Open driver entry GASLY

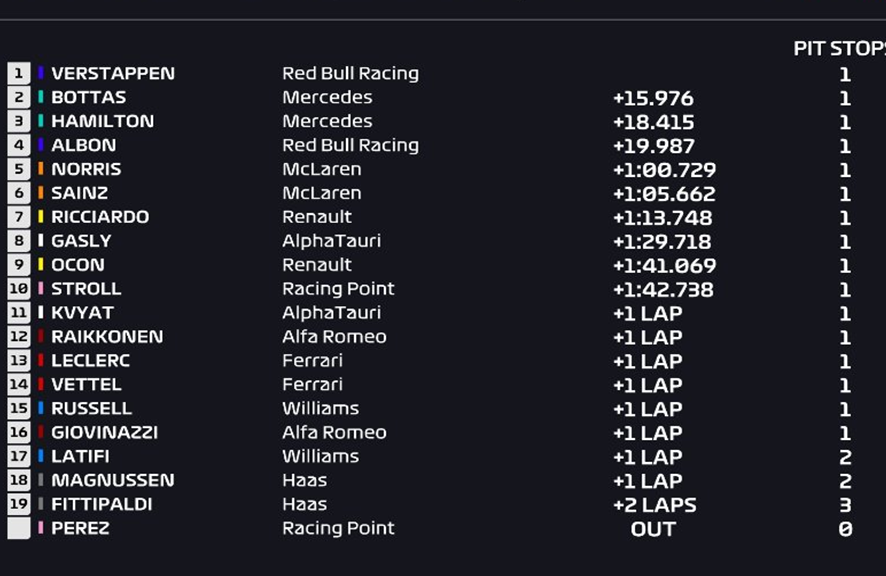pos(81,241)
